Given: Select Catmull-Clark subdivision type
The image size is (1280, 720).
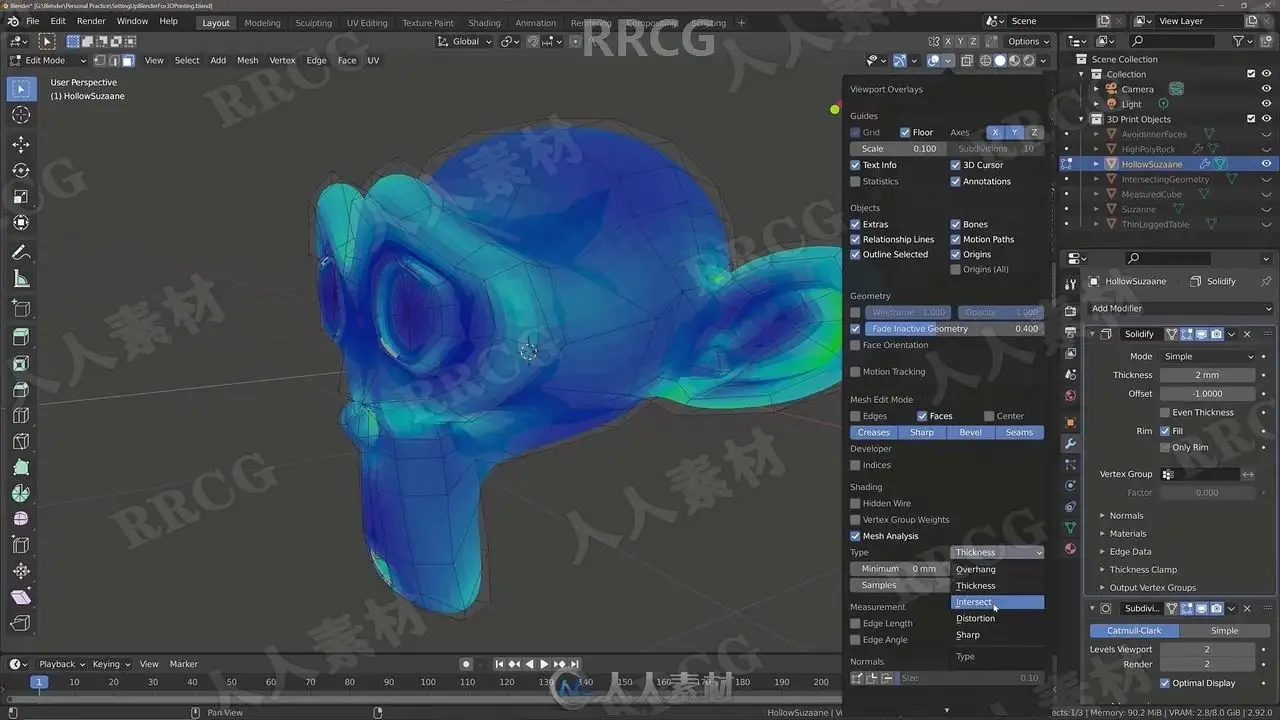Looking at the screenshot, I should [x=1134, y=631].
